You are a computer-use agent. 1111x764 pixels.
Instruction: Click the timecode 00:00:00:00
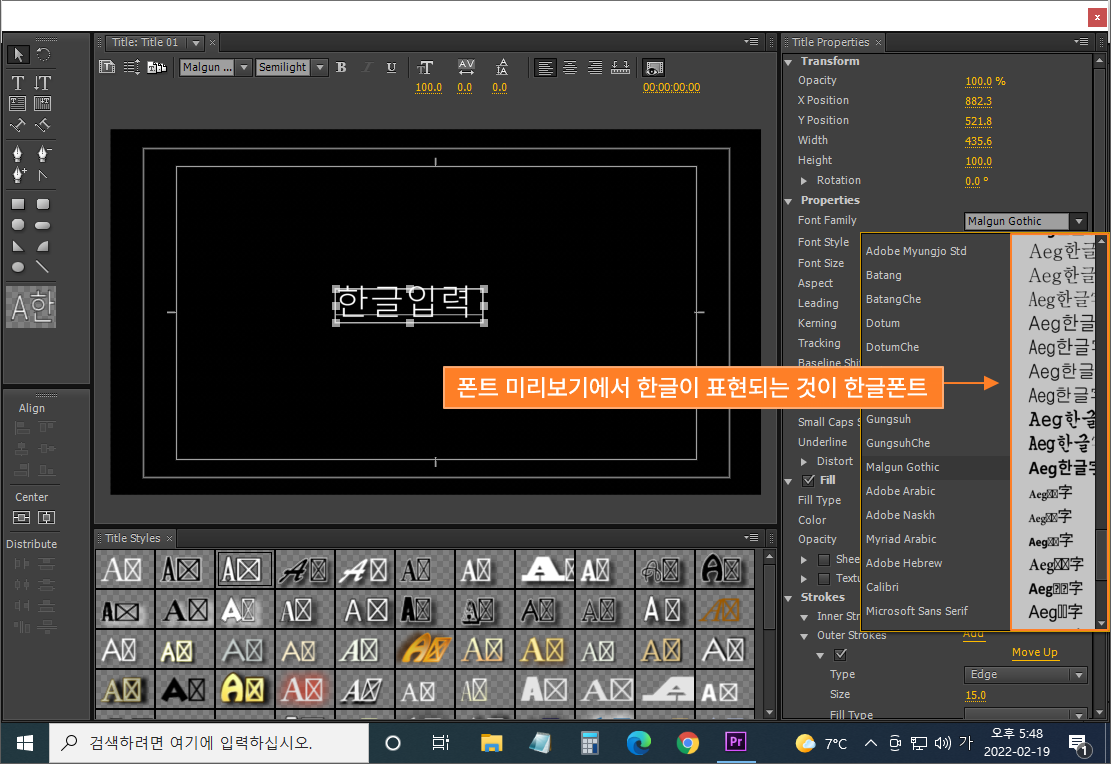pos(671,88)
